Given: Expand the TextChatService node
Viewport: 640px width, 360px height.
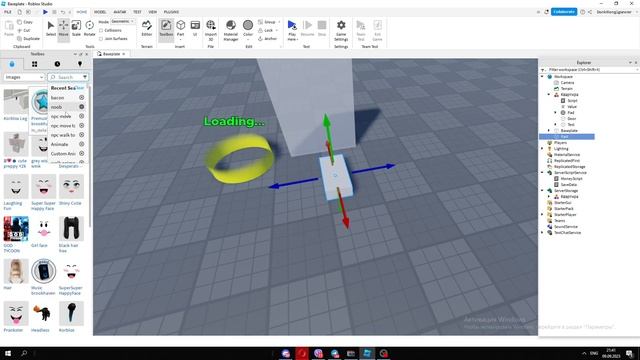Looking at the screenshot, I should click(542, 233).
